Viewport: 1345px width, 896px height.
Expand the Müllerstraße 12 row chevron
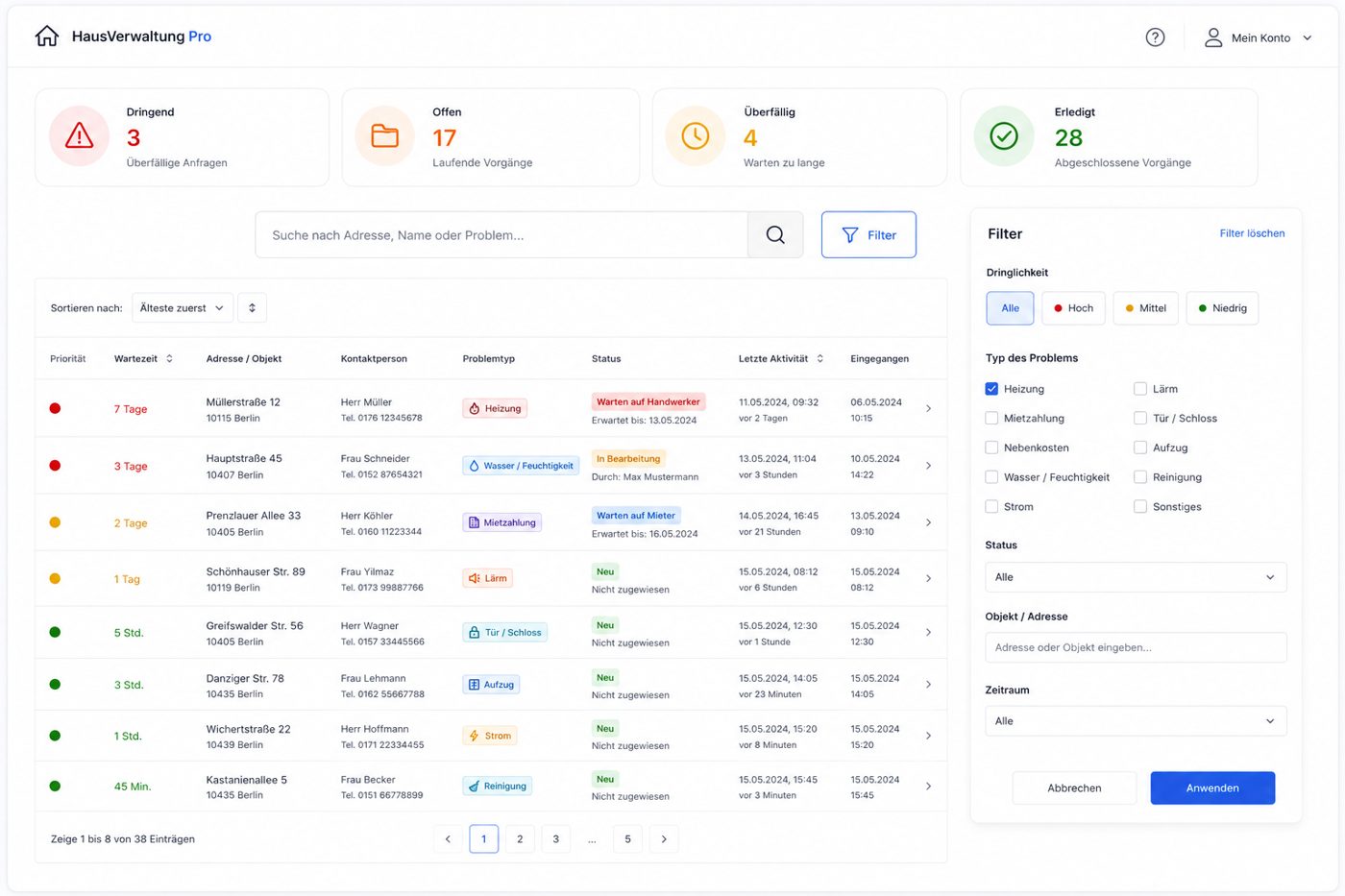pos(928,409)
